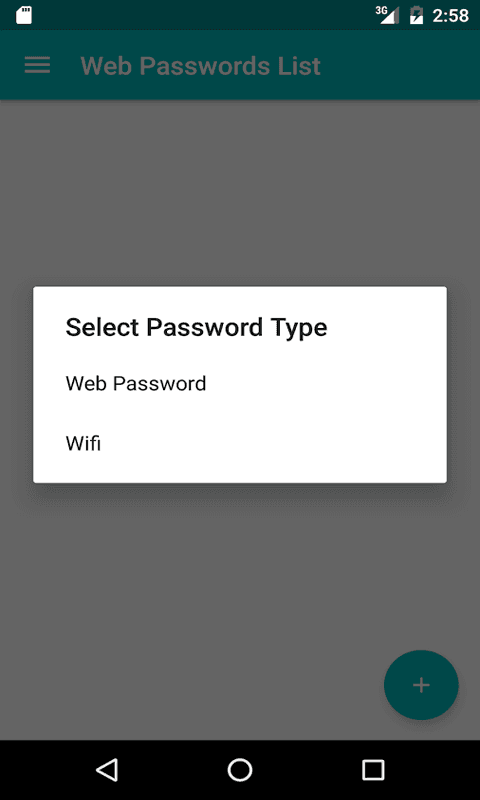Tap the floating plus add button
The image size is (480, 800).
point(421,685)
